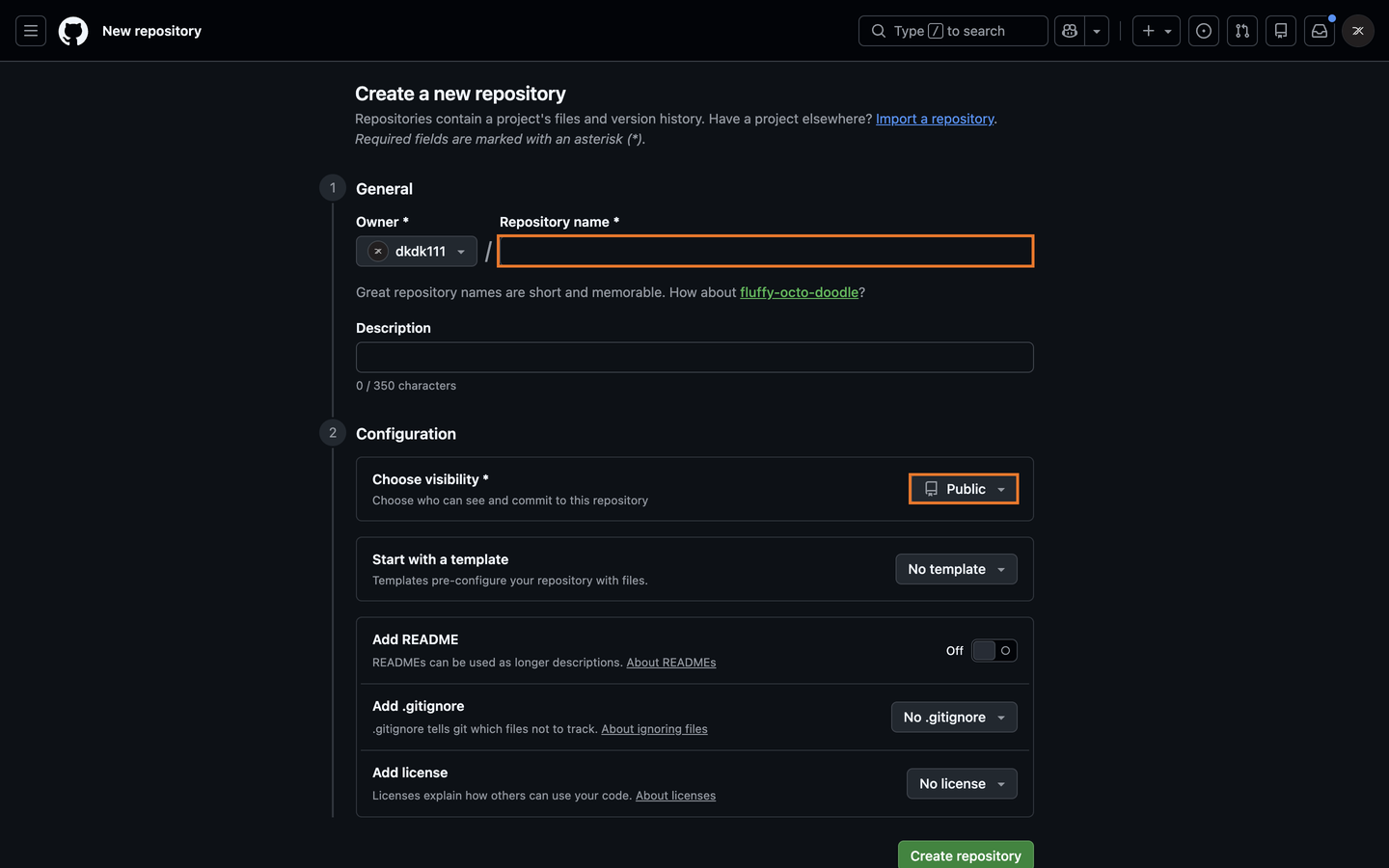Toggle the Add README switch on

pyautogui.click(x=994, y=651)
